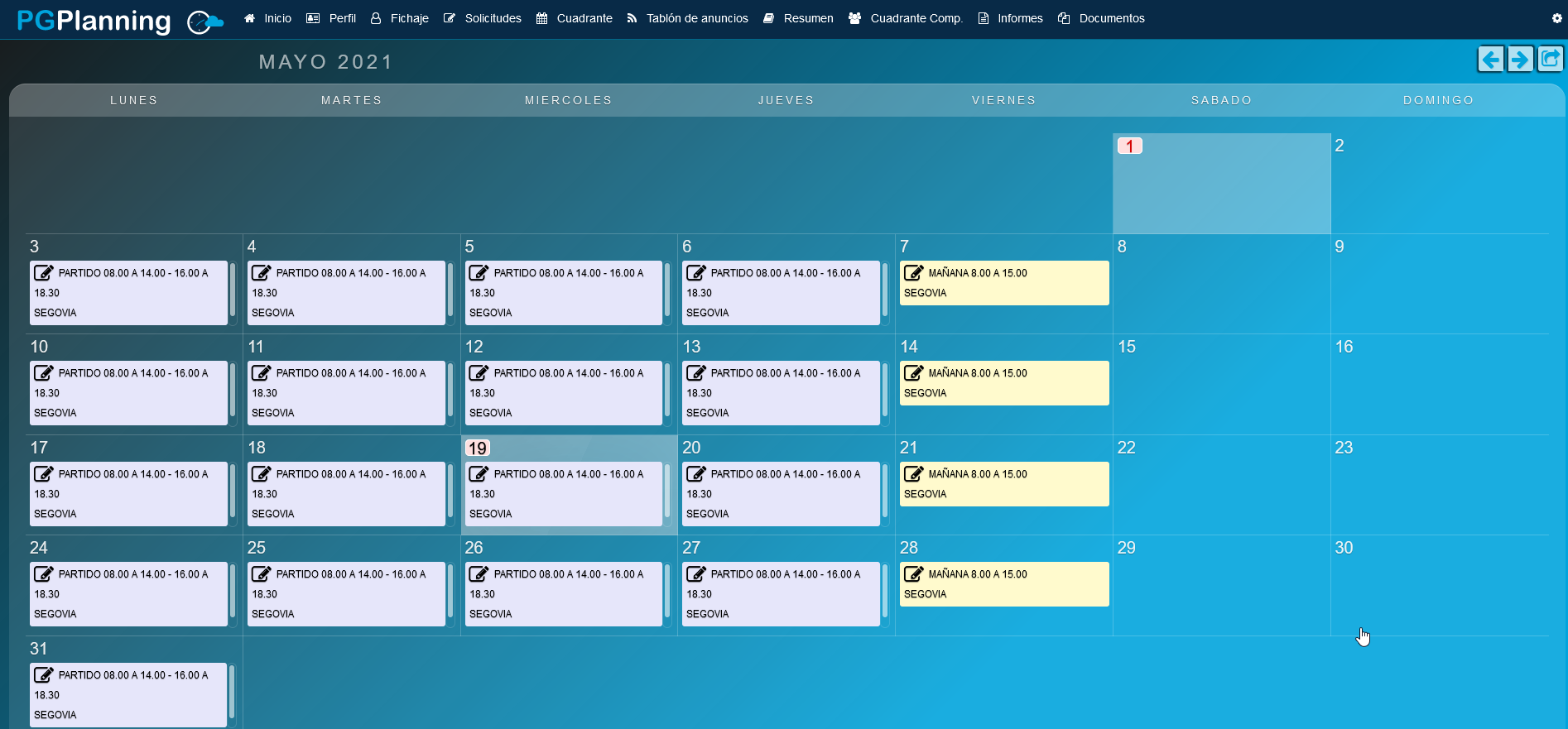Edit the shift on day 19
The image size is (1568, 729).
(x=479, y=474)
